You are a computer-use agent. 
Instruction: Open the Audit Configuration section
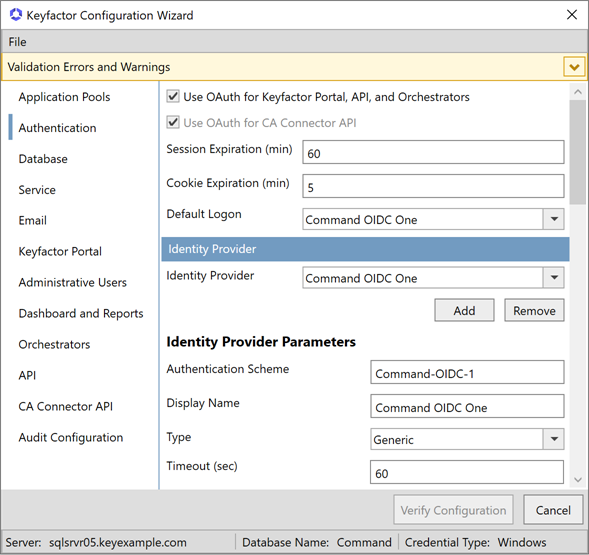(71, 437)
